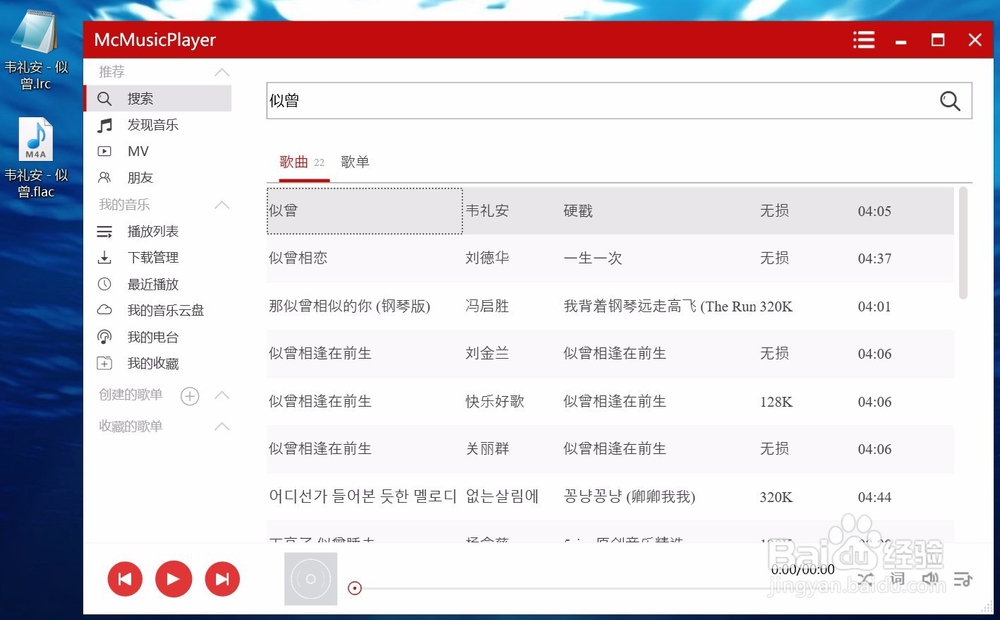Viewport: 1000px width, 620px height.
Task: Select 似曾相逢在前生 by 关丽群
Action: pyautogui.click(x=610, y=449)
